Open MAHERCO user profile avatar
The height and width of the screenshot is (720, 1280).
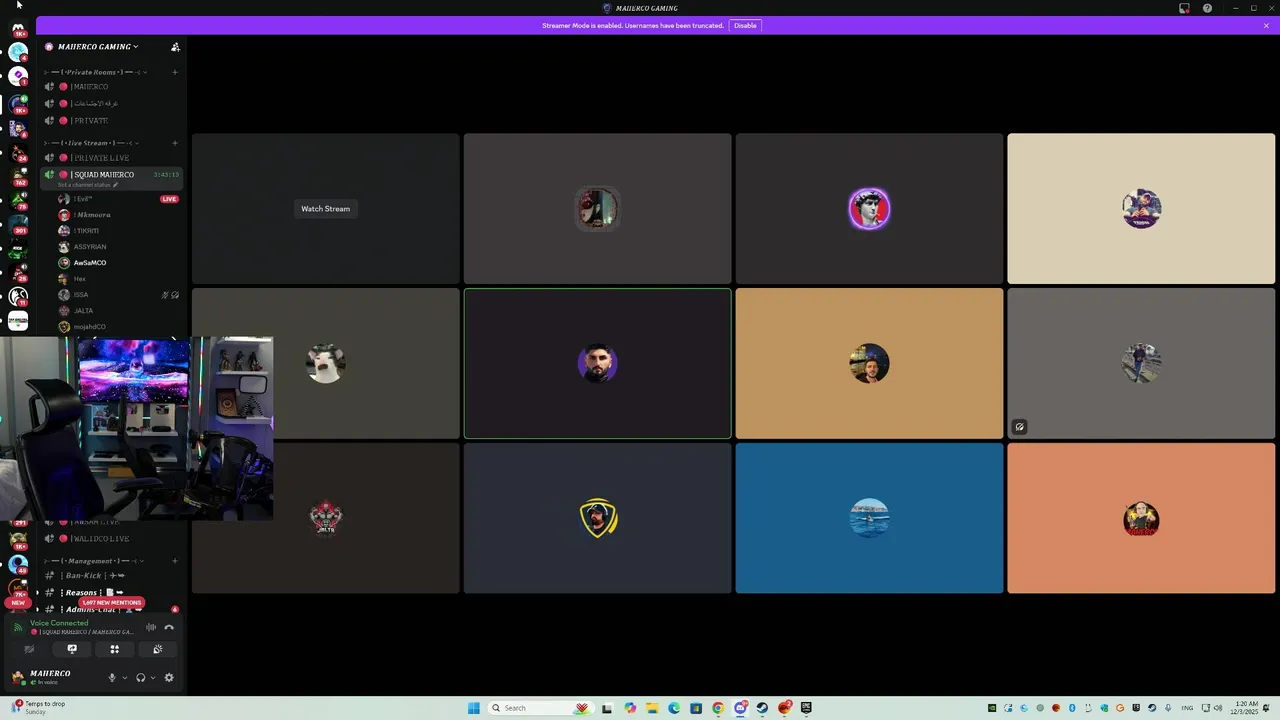point(18,677)
